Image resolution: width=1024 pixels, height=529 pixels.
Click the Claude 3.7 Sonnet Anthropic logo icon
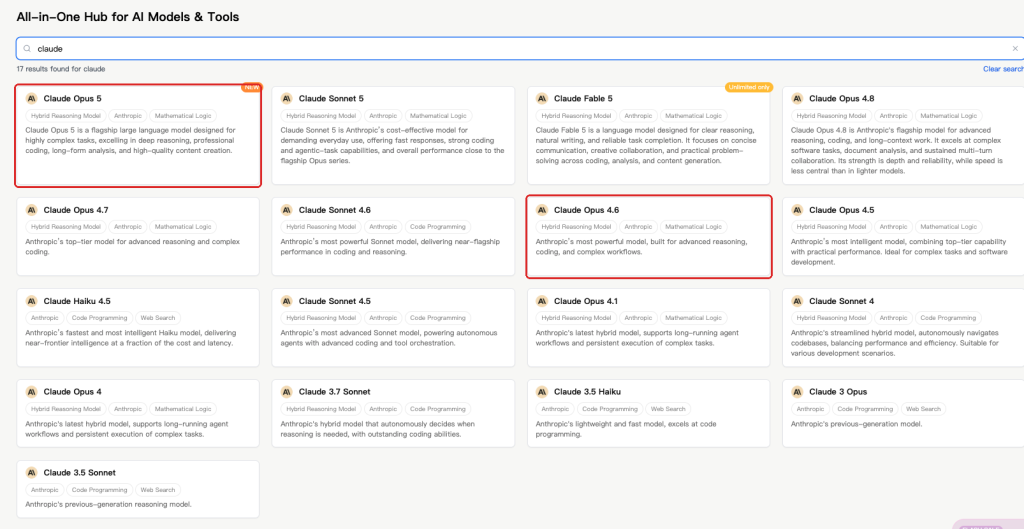[x=287, y=392]
